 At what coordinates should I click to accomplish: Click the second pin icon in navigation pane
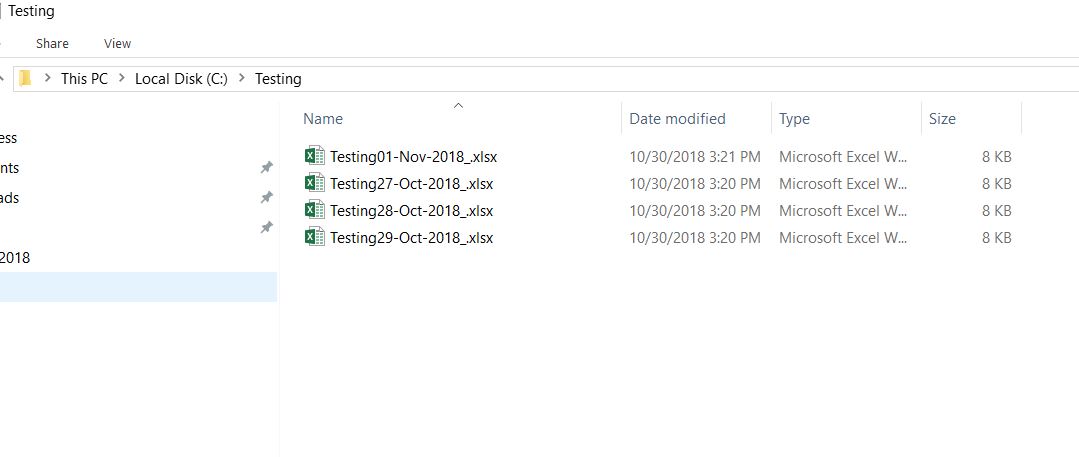coord(266,197)
